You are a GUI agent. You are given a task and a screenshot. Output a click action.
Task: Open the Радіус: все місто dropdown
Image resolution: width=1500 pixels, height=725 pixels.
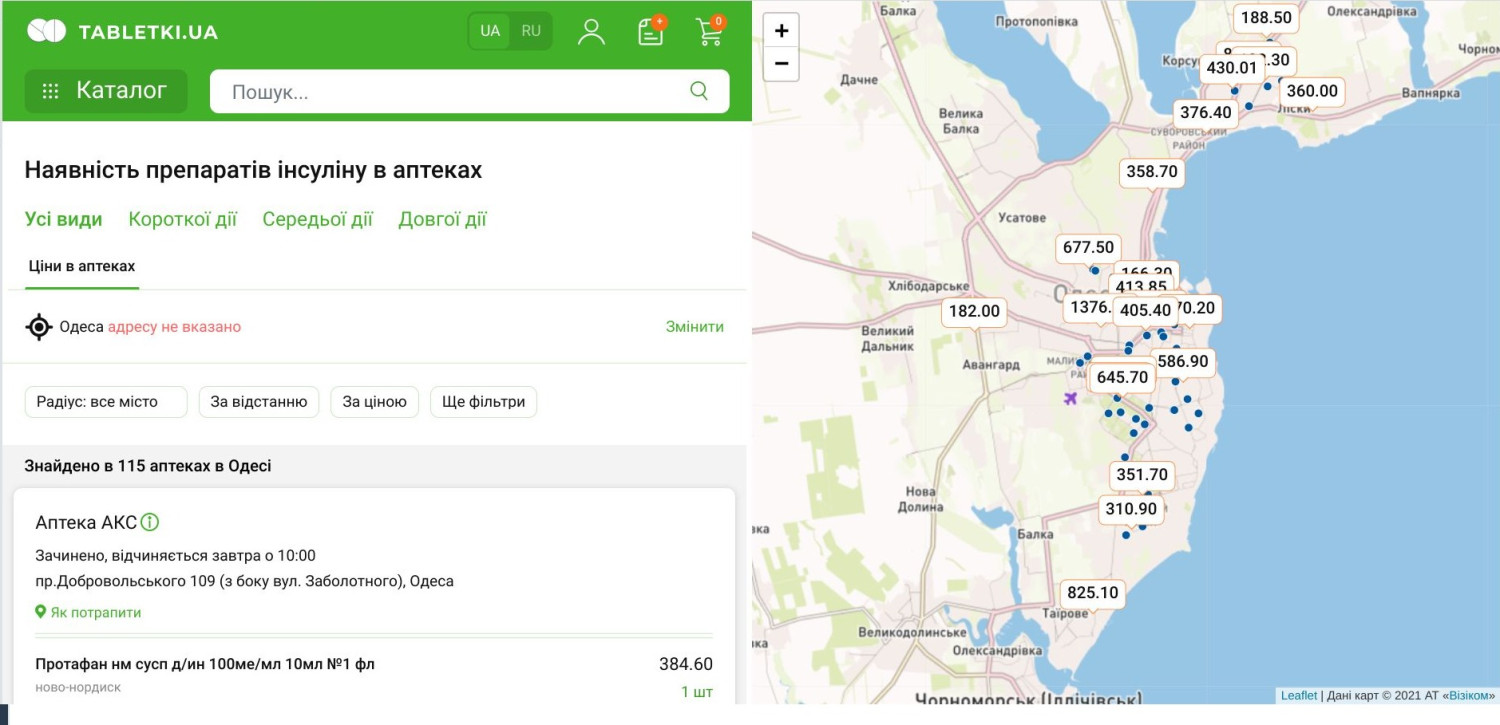point(106,402)
